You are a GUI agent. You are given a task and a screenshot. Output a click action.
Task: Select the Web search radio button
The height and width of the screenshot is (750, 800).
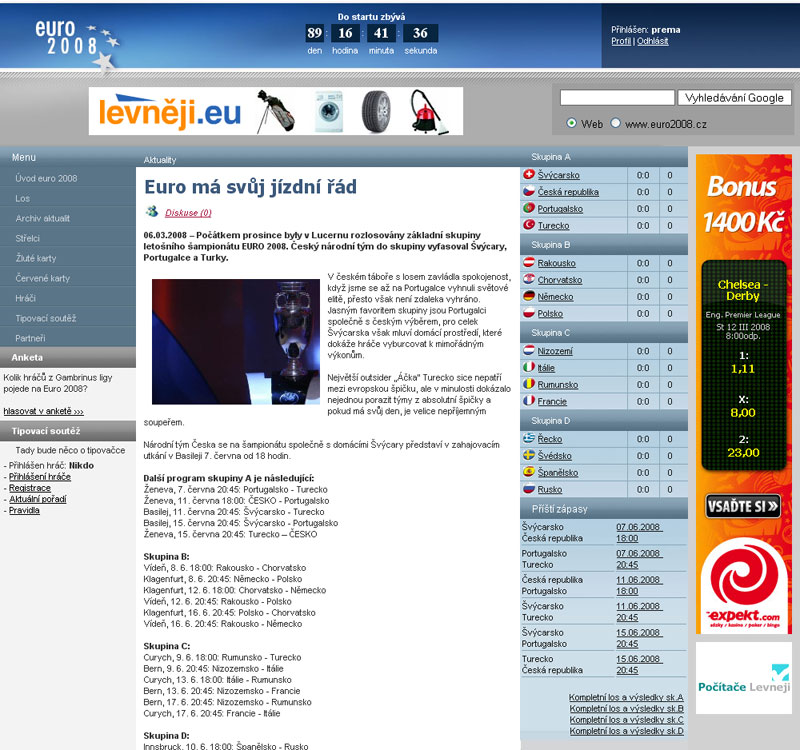tap(571, 123)
